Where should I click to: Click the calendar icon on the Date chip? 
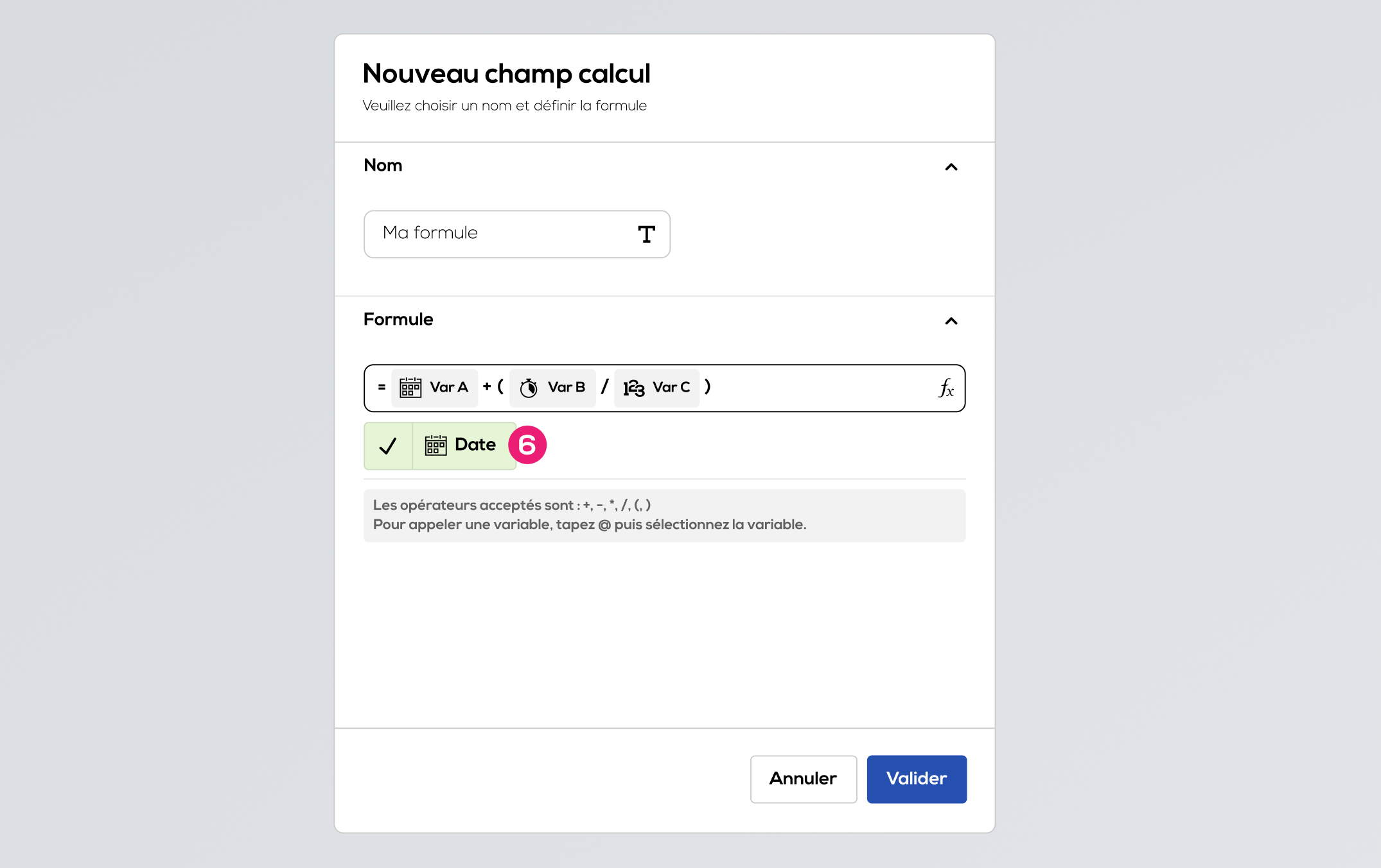[x=435, y=445]
